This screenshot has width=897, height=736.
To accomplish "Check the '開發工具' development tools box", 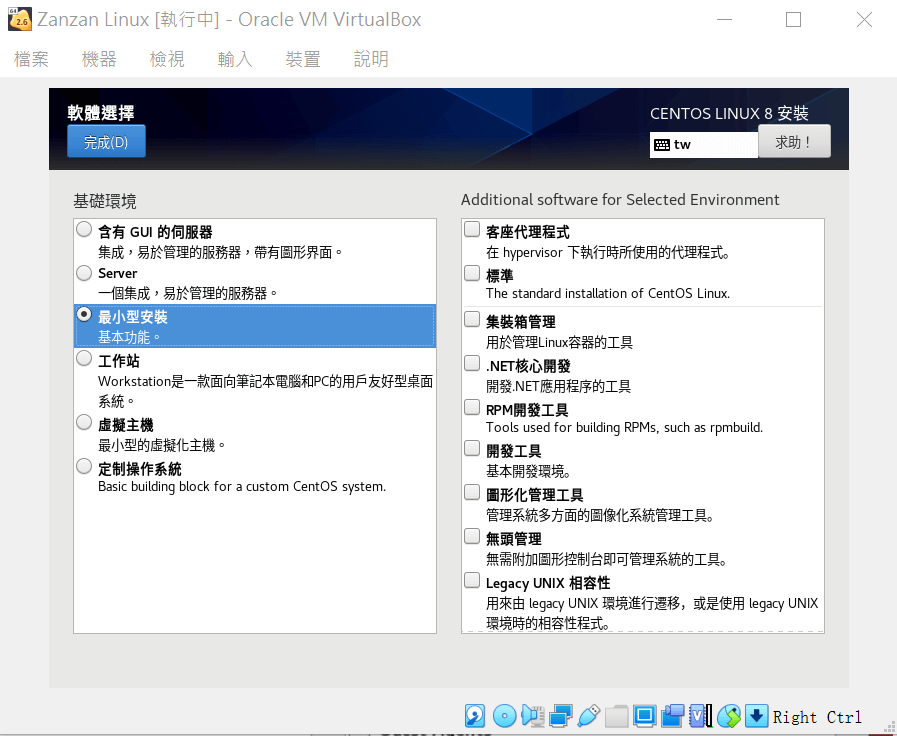I will coord(472,448).
